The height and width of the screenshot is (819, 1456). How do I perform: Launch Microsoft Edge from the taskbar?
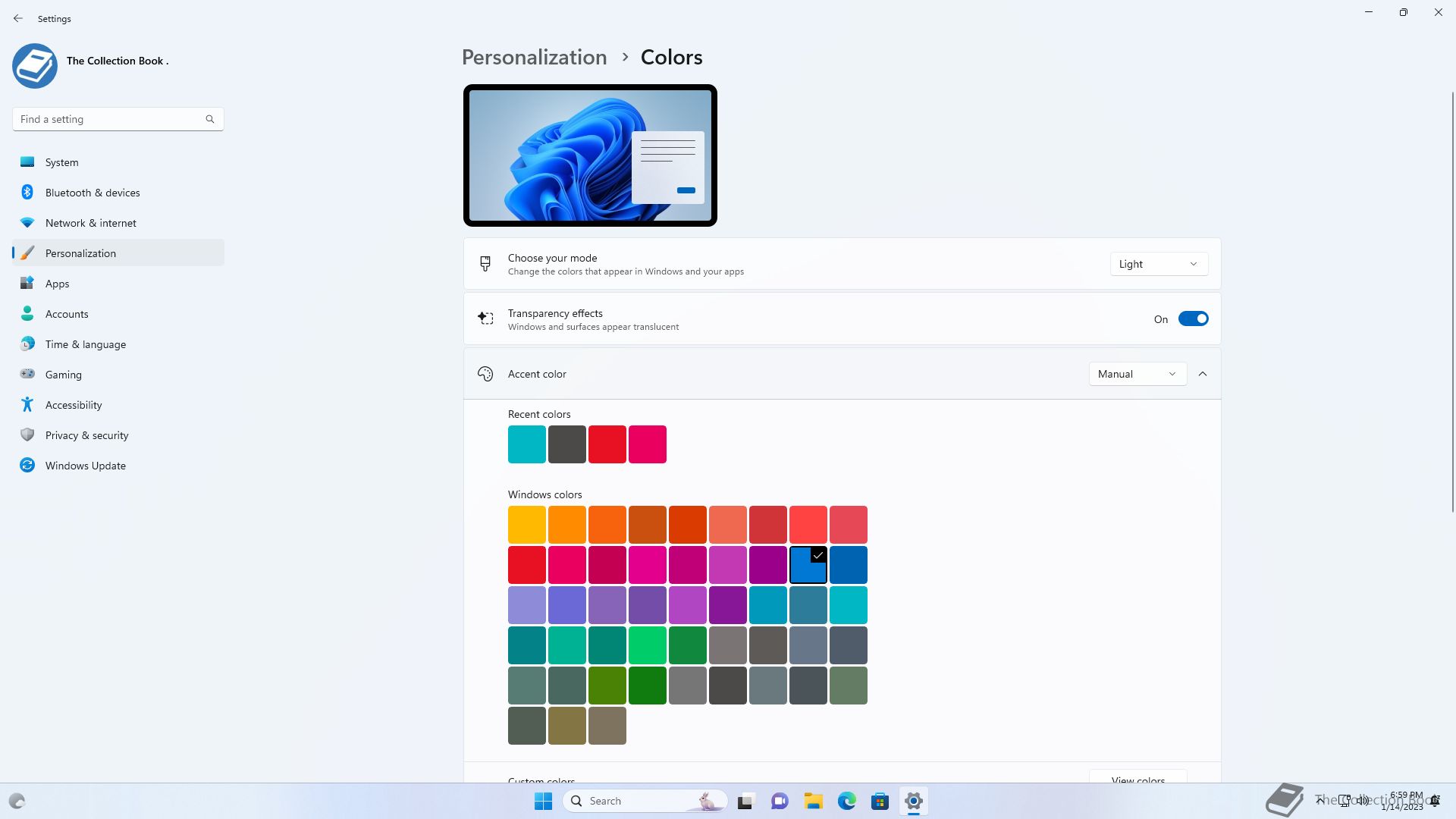click(x=847, y=801)
